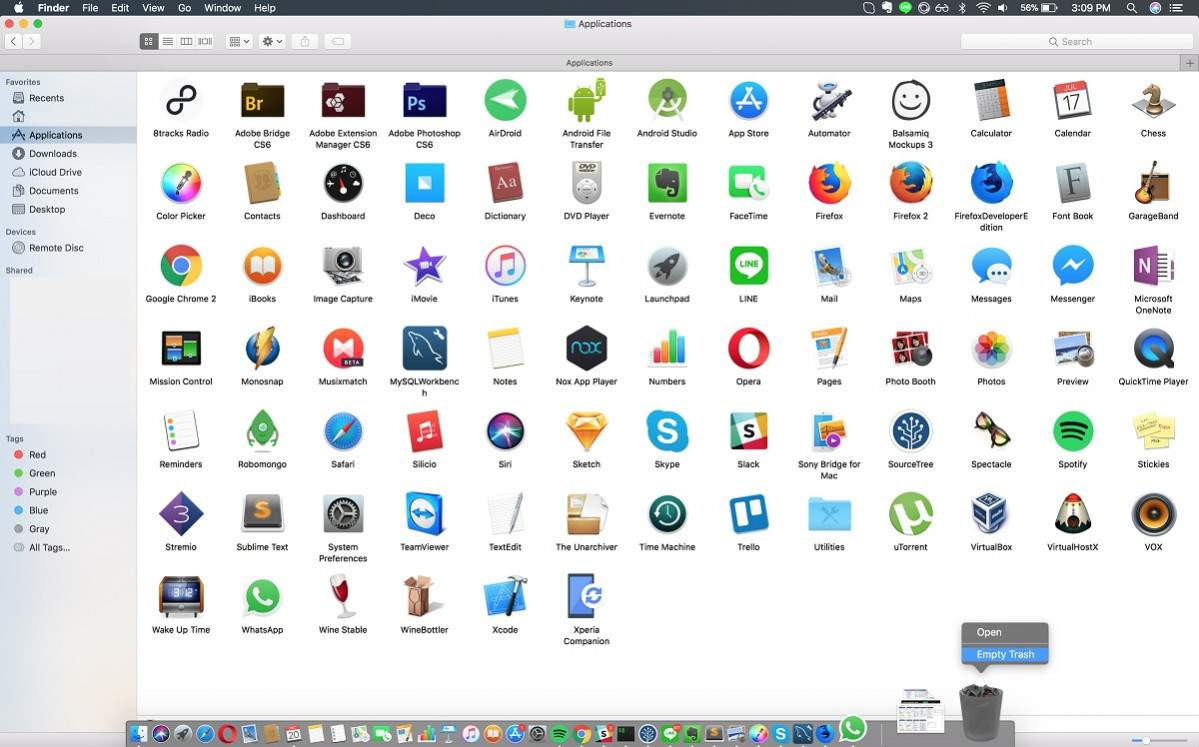Click the toolbar Share button
Image resolution: width=1199 pixels, height=747 pixels.
[x=305, y=41]
